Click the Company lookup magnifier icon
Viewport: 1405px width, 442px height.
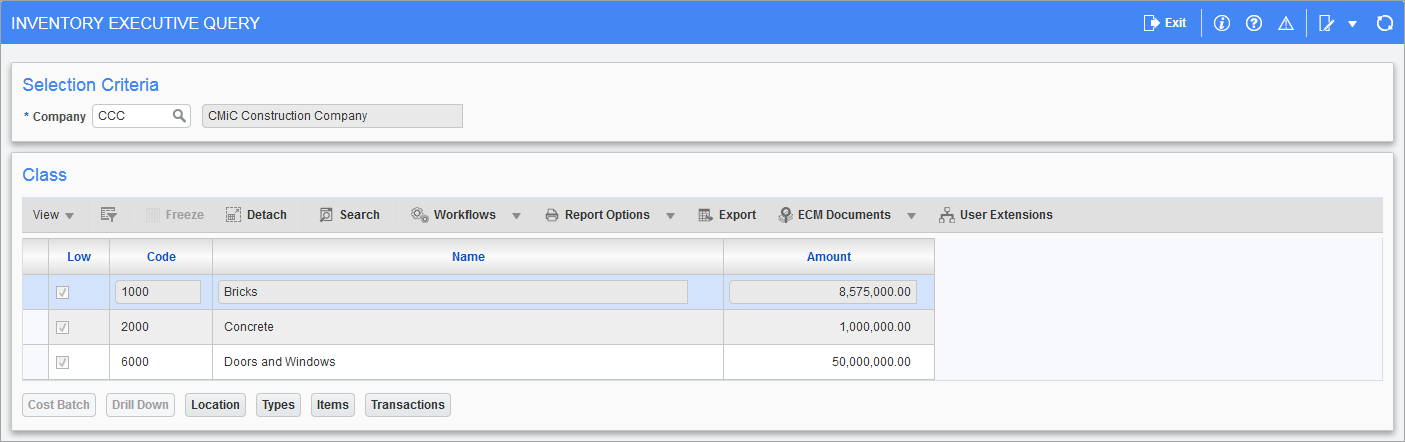(179, 116)
